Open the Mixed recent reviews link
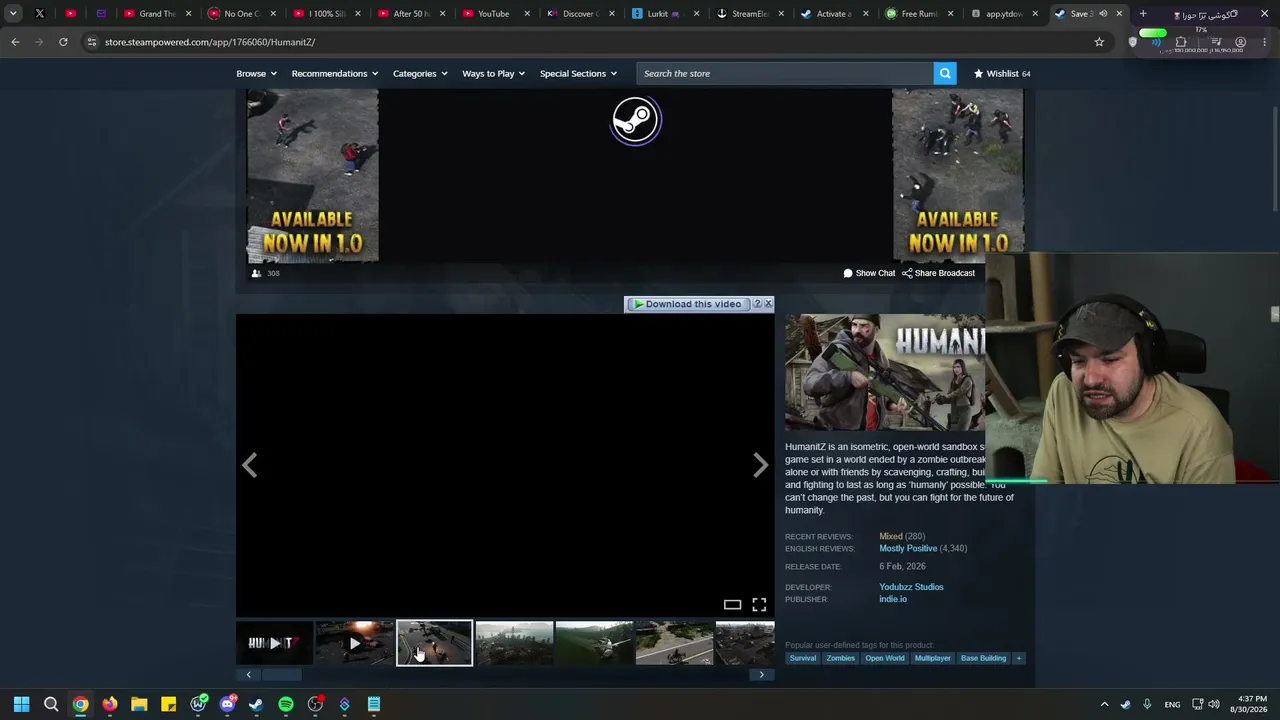Viewport: 1280px width, 720px height. [x=891, y=536]
